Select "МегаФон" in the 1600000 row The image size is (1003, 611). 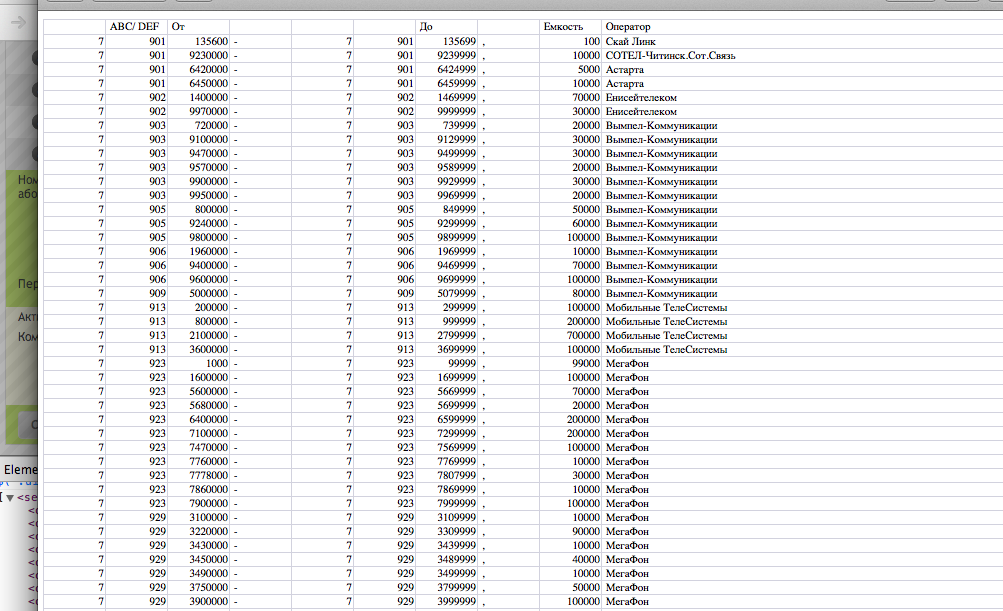tap(627, 378)
